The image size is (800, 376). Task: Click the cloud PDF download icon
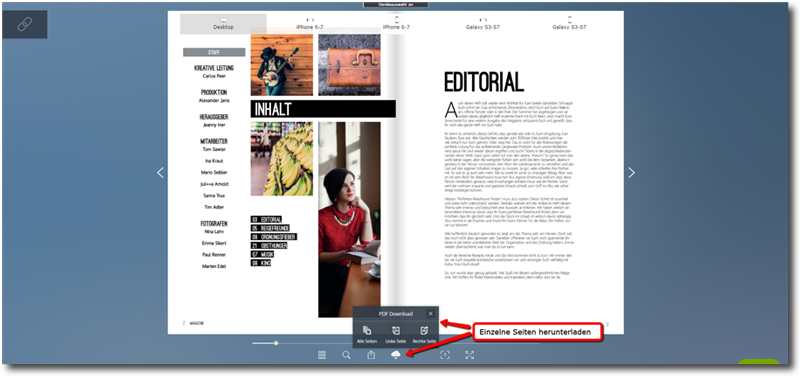click(396, 355)
